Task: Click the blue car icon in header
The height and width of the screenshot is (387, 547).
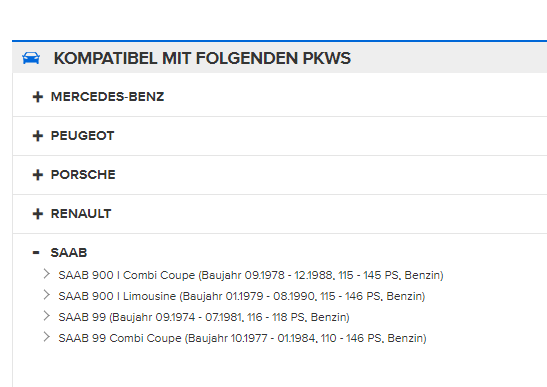Action: coord(31,58)
